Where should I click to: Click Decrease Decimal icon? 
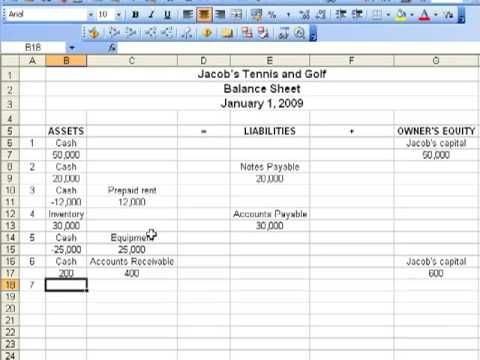tap(321, 14)
